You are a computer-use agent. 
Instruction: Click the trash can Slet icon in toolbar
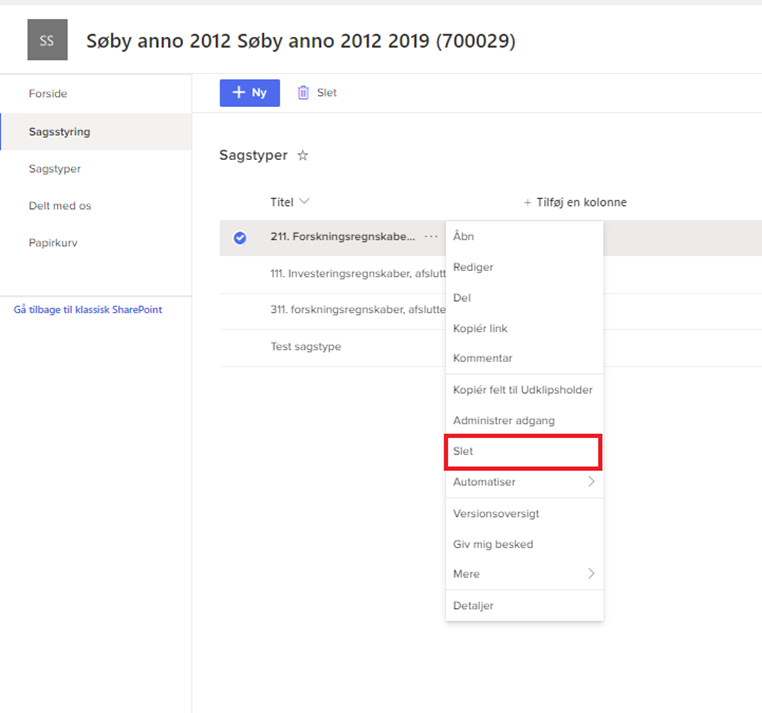pos(303,93)
